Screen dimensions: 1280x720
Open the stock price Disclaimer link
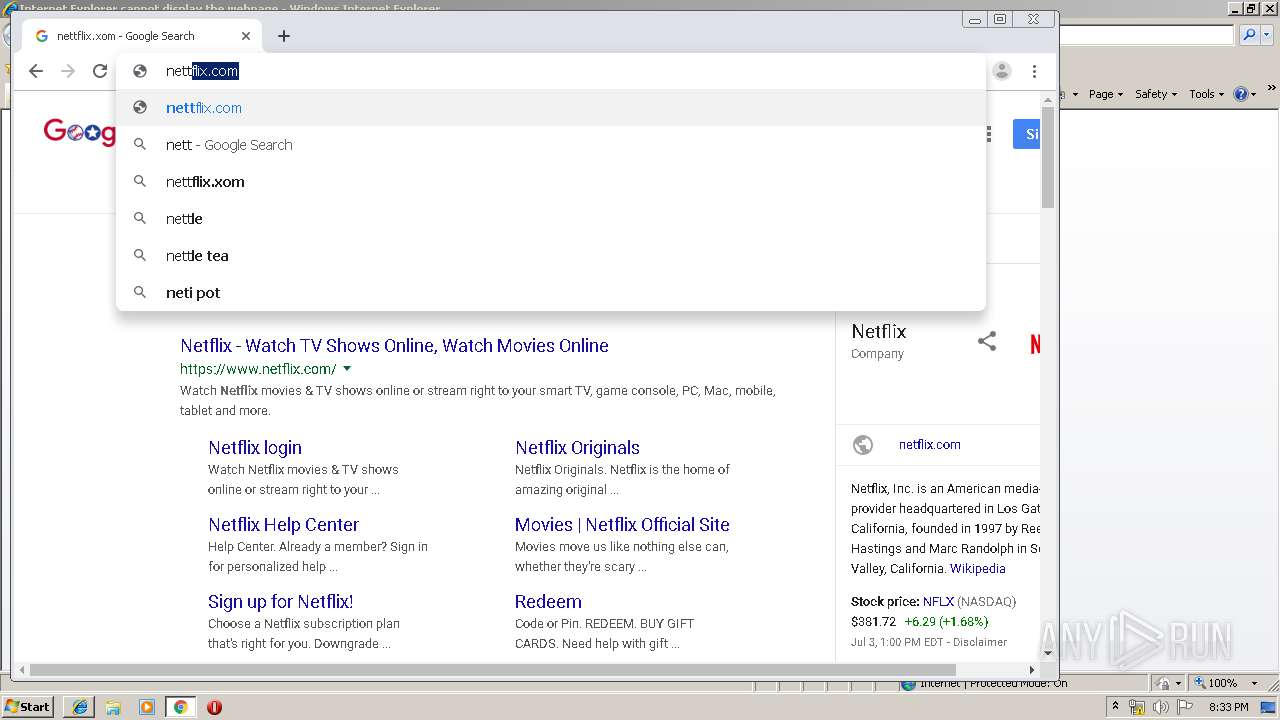click(980, 642)
